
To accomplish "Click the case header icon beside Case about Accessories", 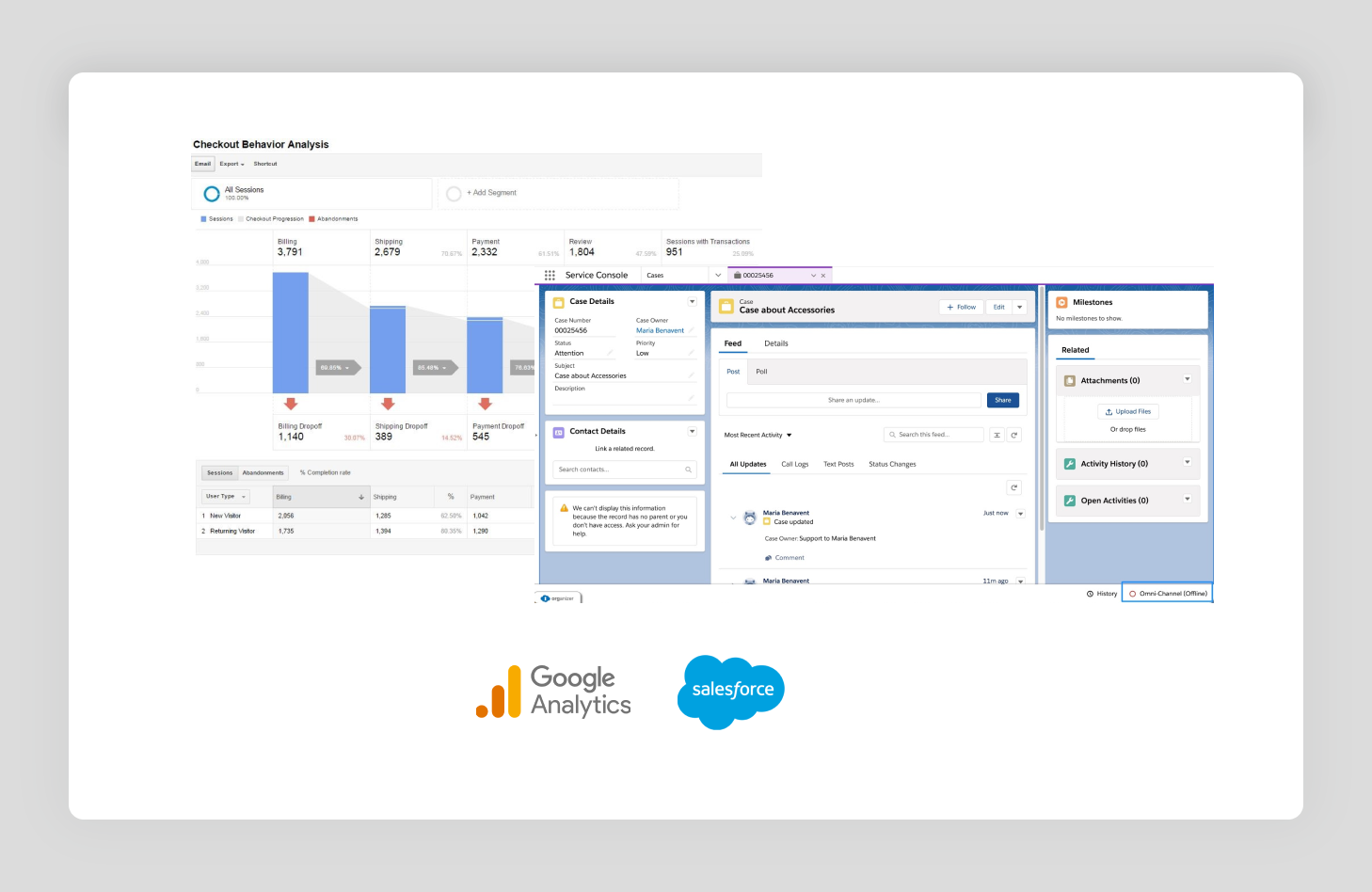I will point(726,307).
